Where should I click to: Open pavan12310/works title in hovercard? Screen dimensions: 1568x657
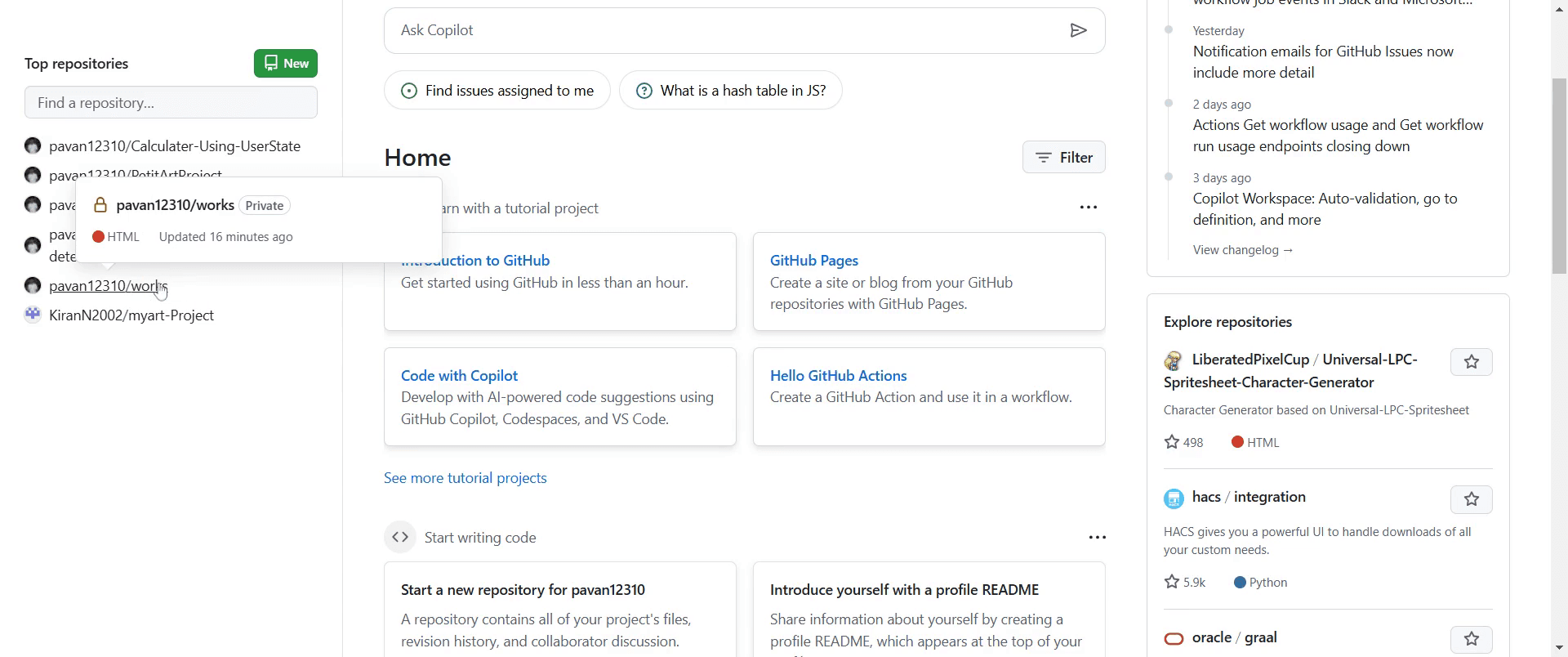point(176,205)
